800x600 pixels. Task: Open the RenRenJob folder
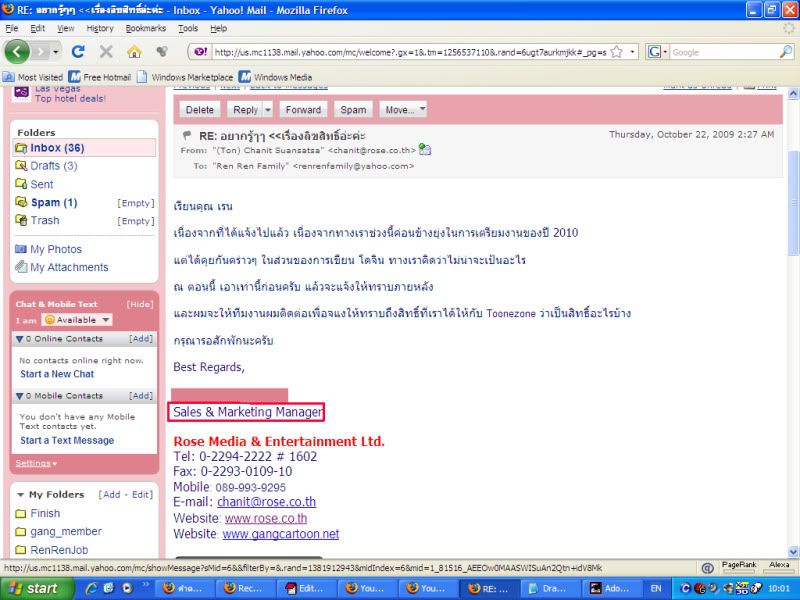tap(59, 550)
